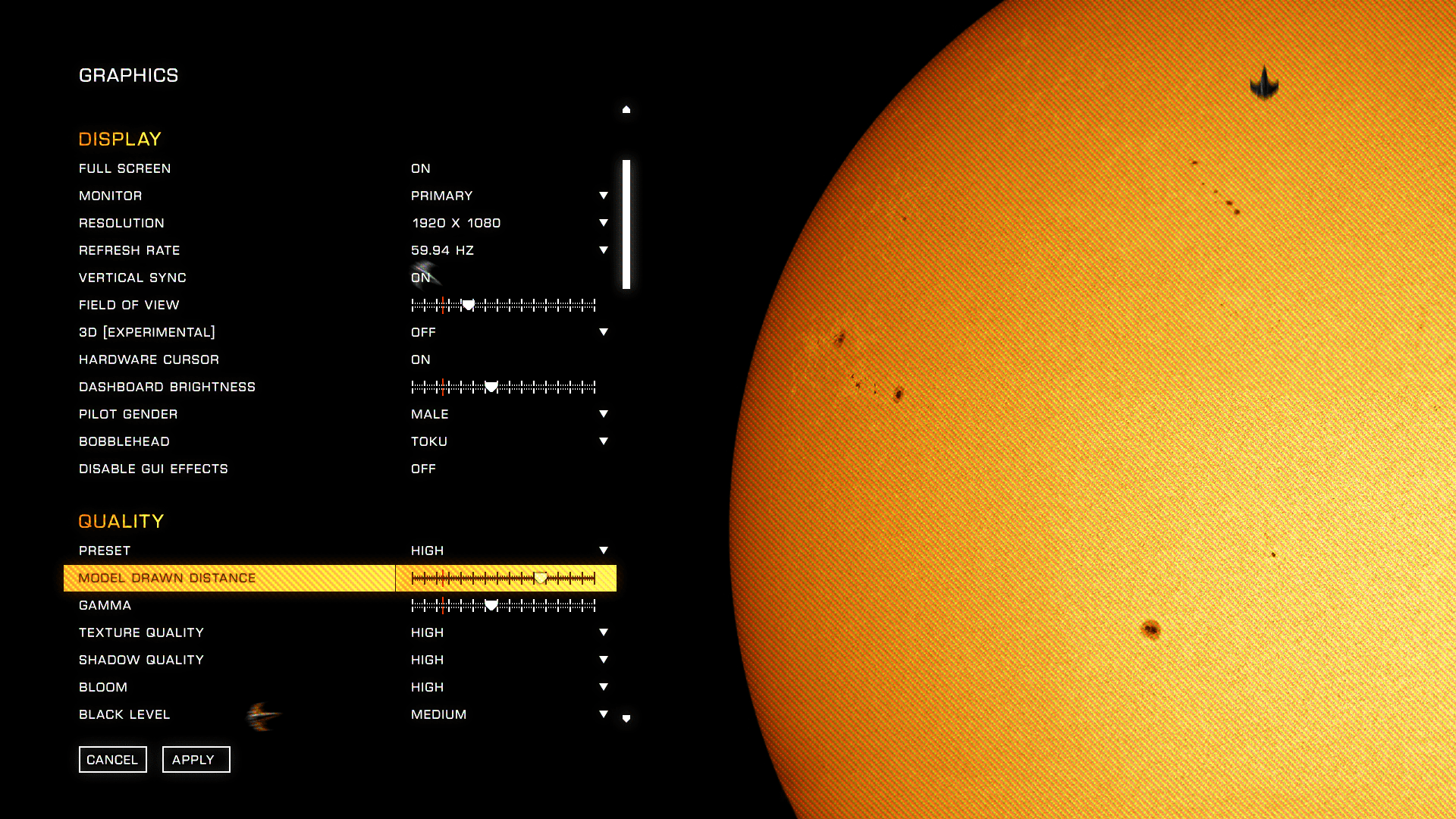Select the Dashboard Brightness setting label

click(168, 387)
